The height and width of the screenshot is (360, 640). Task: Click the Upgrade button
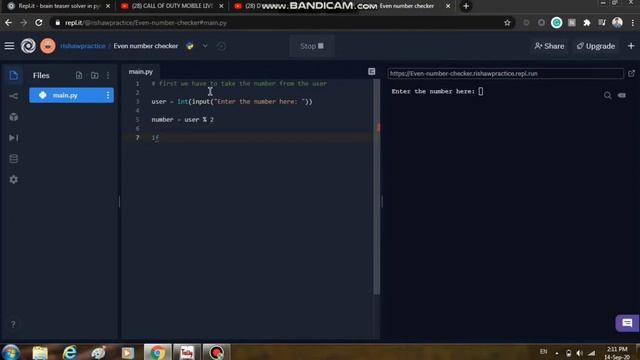596,46
